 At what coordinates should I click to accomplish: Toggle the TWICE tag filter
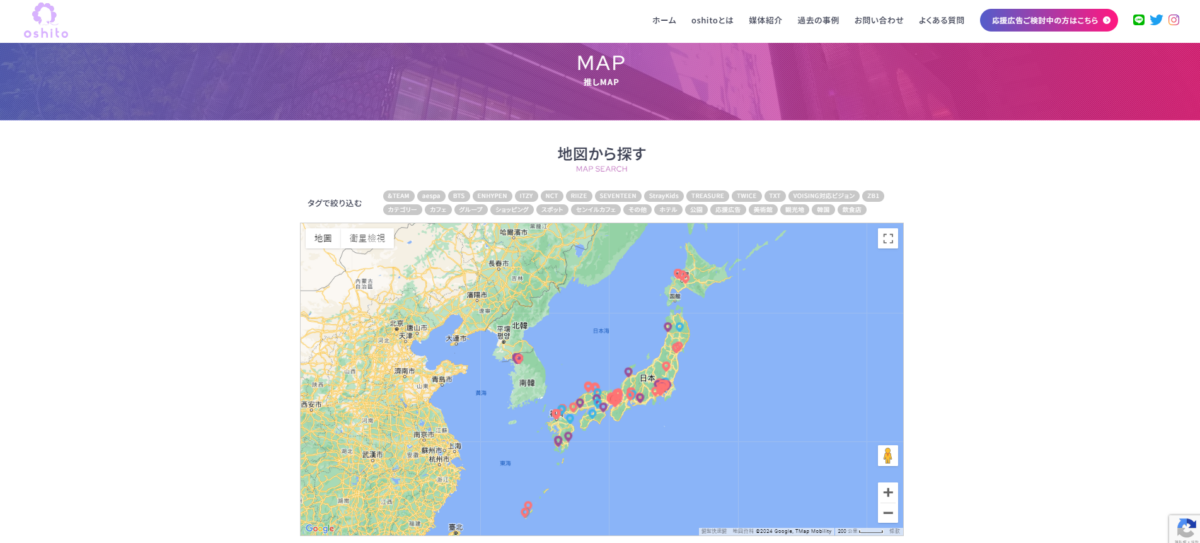pos(746,196)
